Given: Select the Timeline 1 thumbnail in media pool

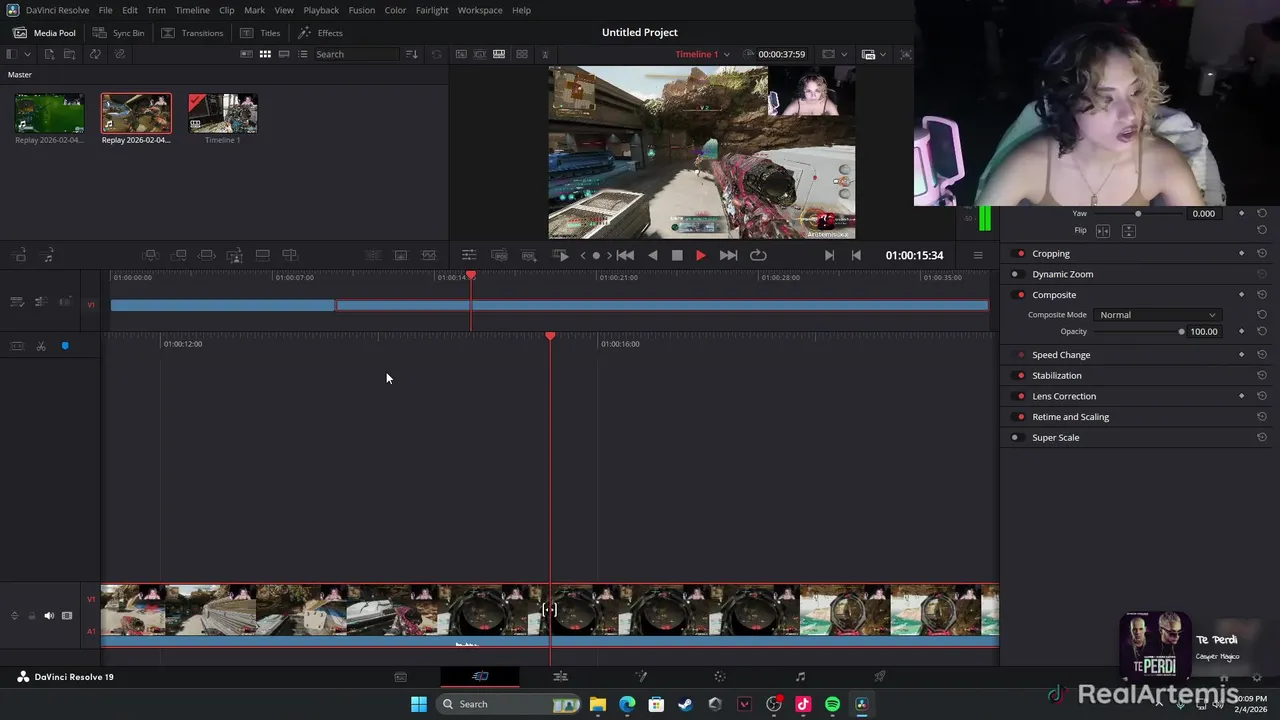Looking at the screenshot, I should [223, 113].
